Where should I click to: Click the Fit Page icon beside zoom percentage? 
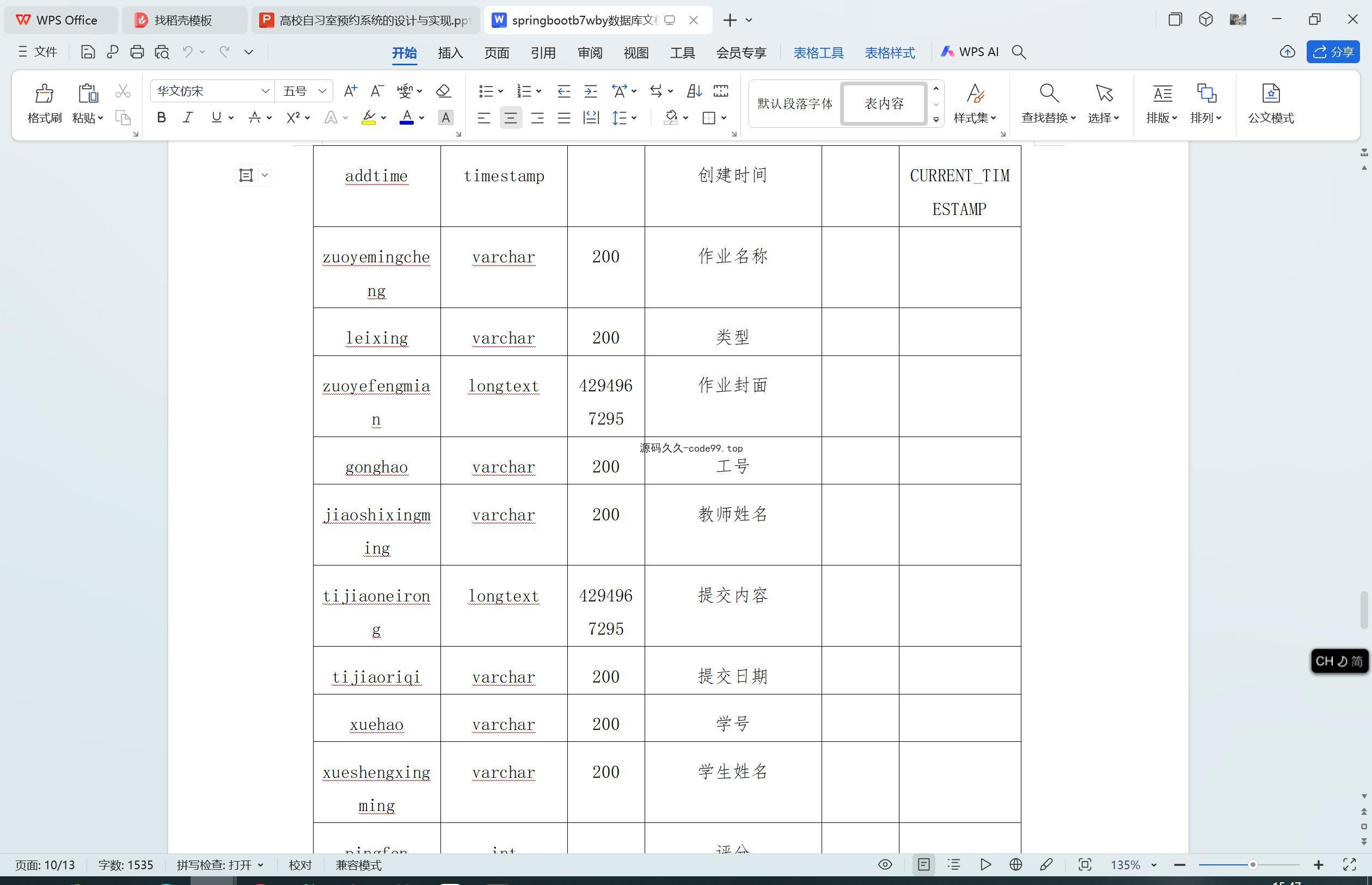click(1085, 865)
